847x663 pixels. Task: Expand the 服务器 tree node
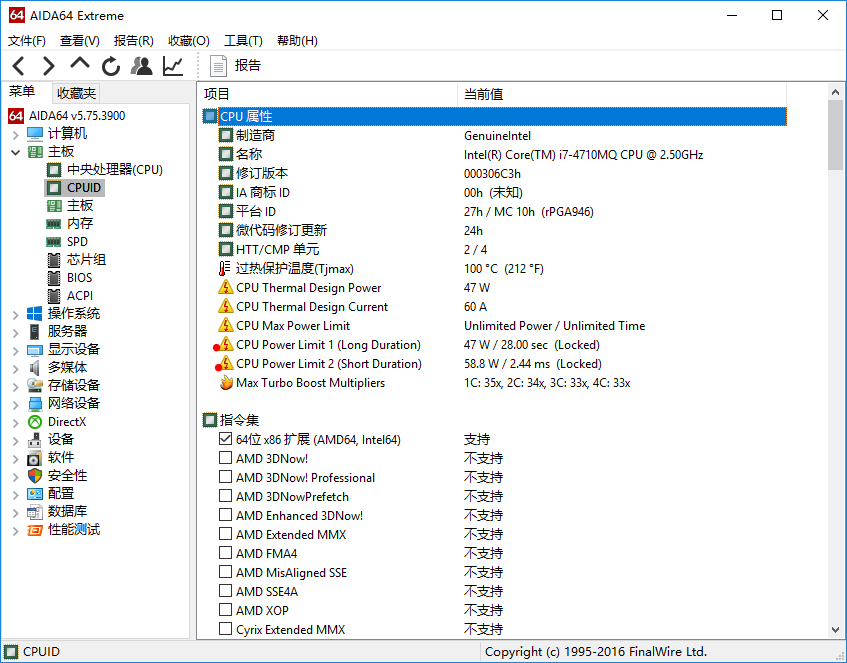(x=16, y=332)
